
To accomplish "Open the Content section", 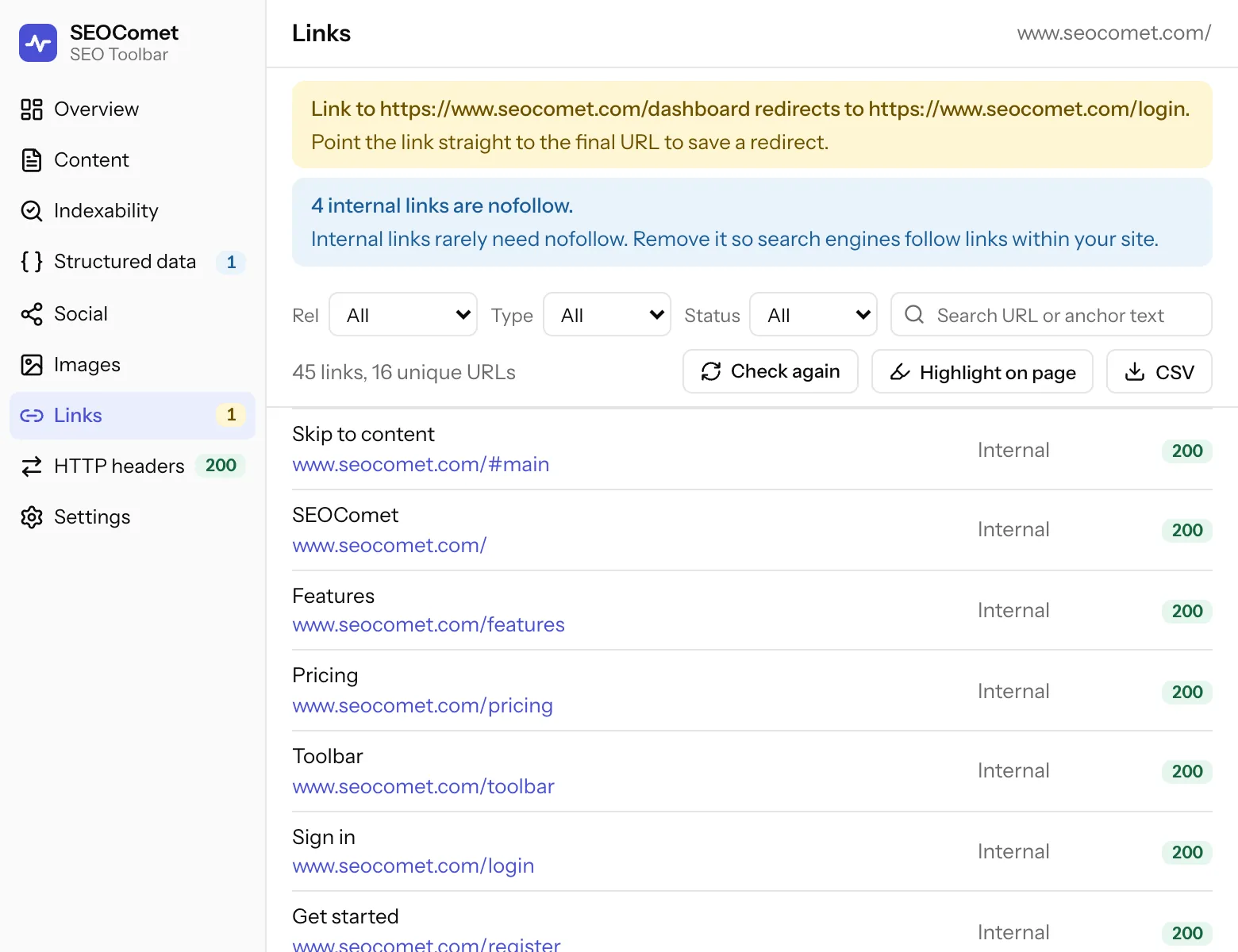I will pos(133,160).
